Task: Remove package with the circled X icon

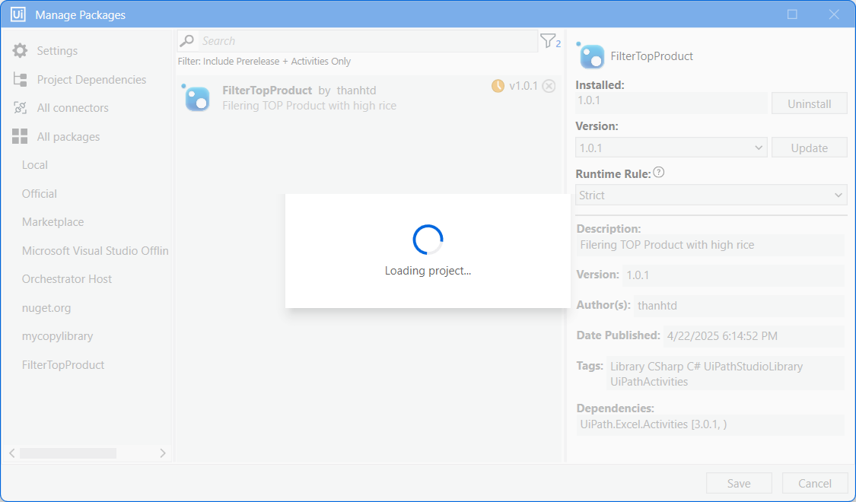Action: [549, 86]
